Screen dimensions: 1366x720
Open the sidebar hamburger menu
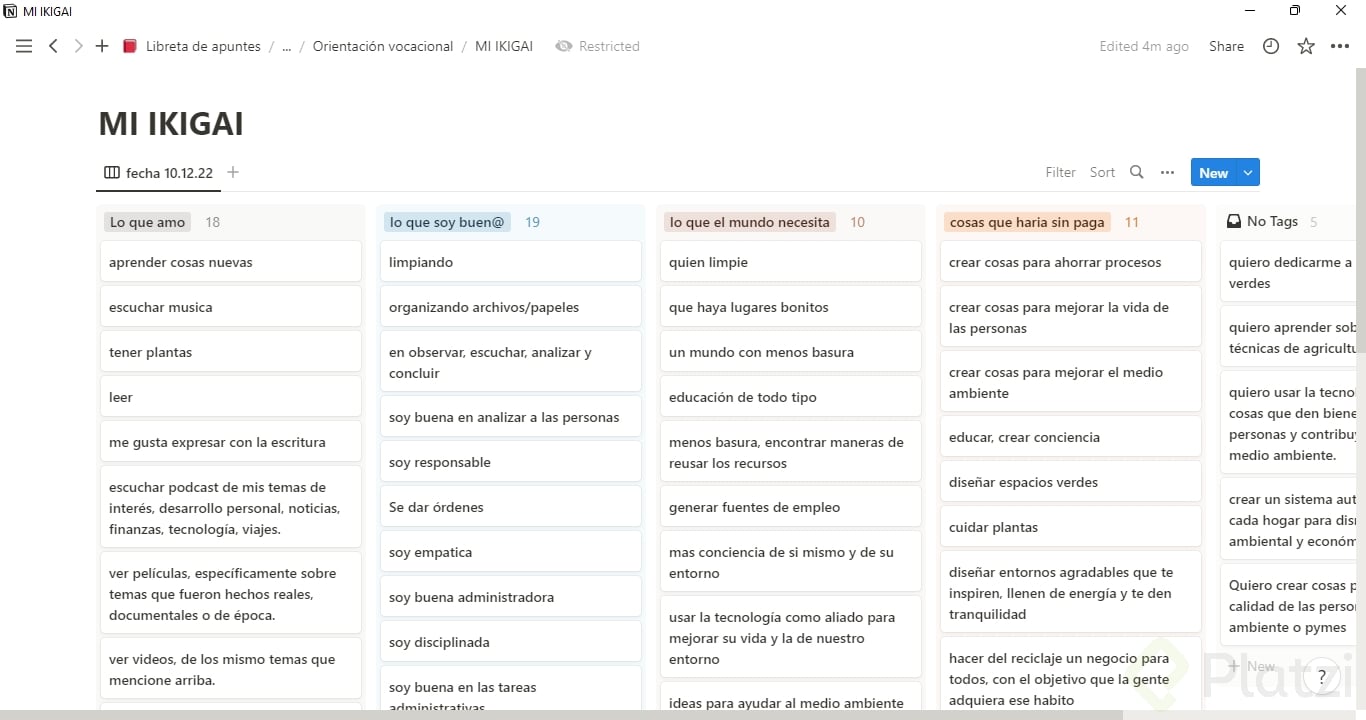24,46
